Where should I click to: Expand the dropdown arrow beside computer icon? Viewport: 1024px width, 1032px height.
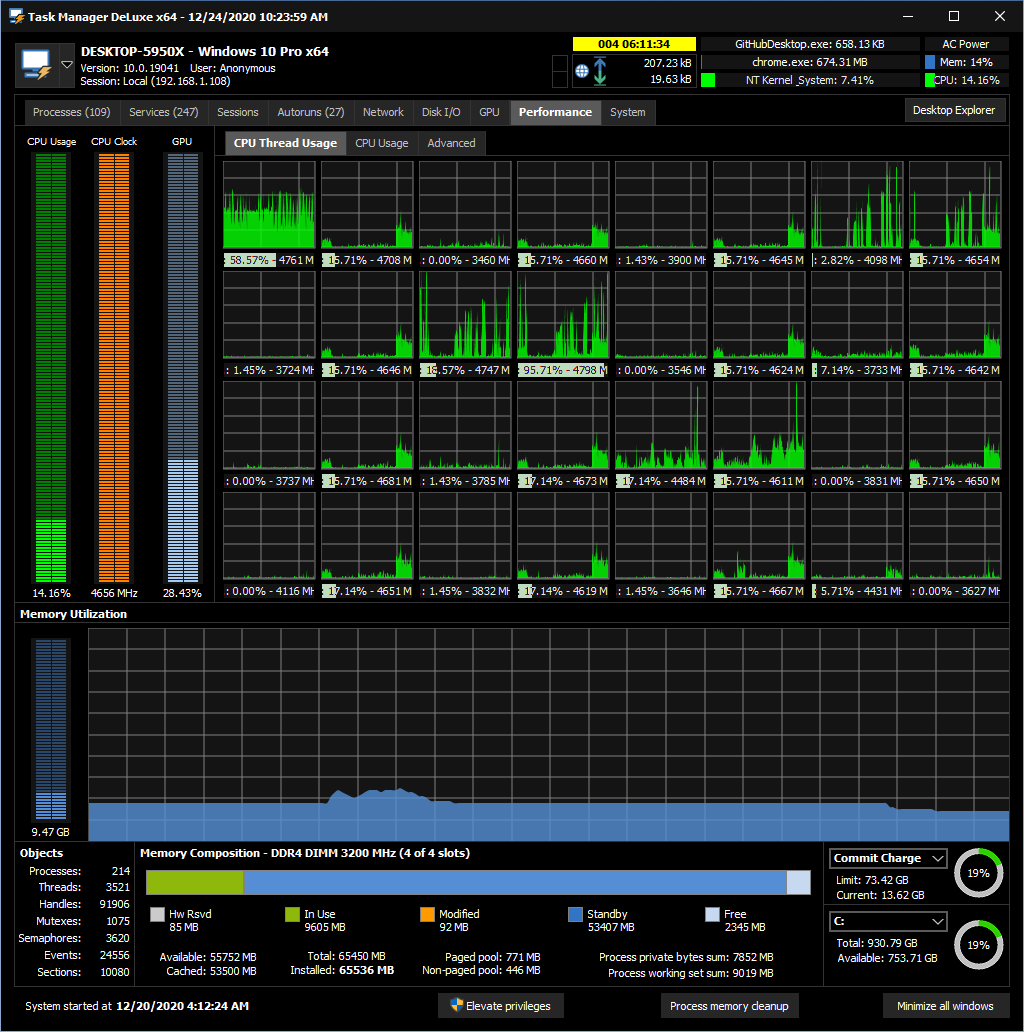pos(67,64)
